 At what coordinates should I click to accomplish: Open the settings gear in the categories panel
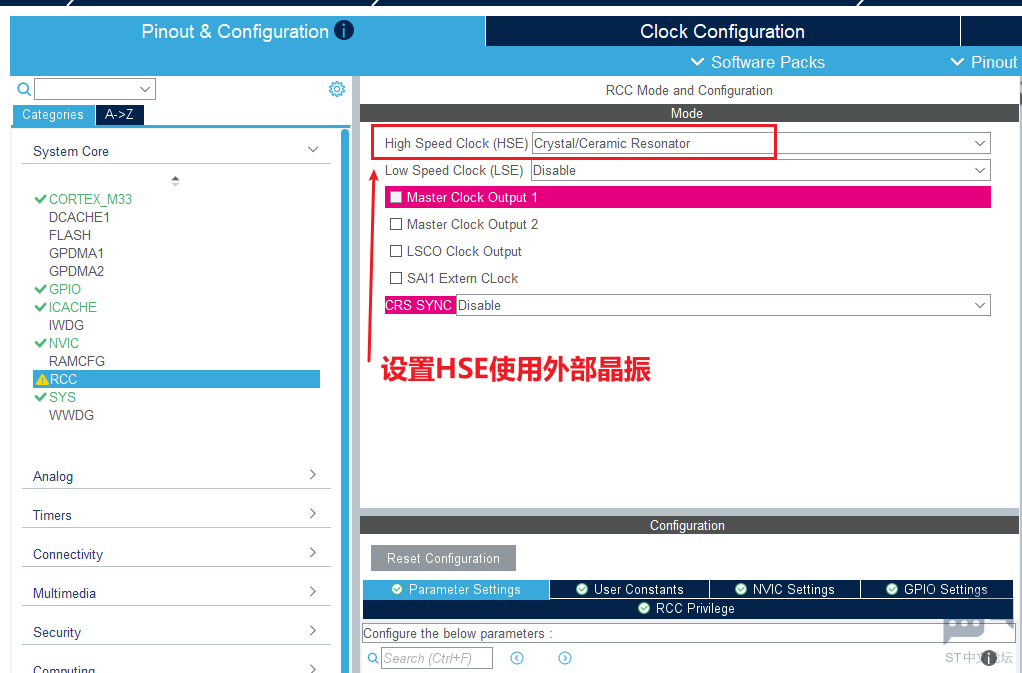[x=336, y=89]
